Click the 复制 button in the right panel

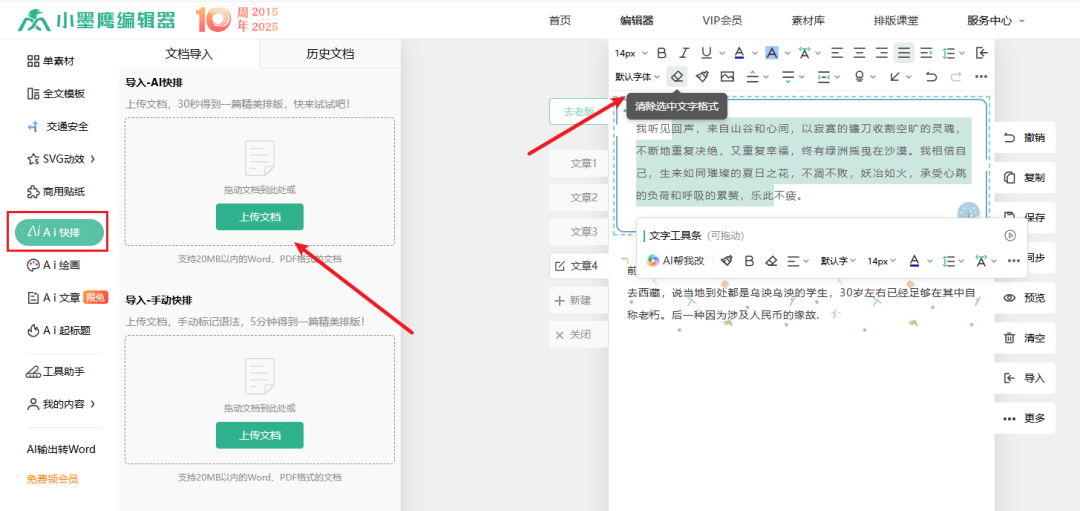[x=1025, y=178]
